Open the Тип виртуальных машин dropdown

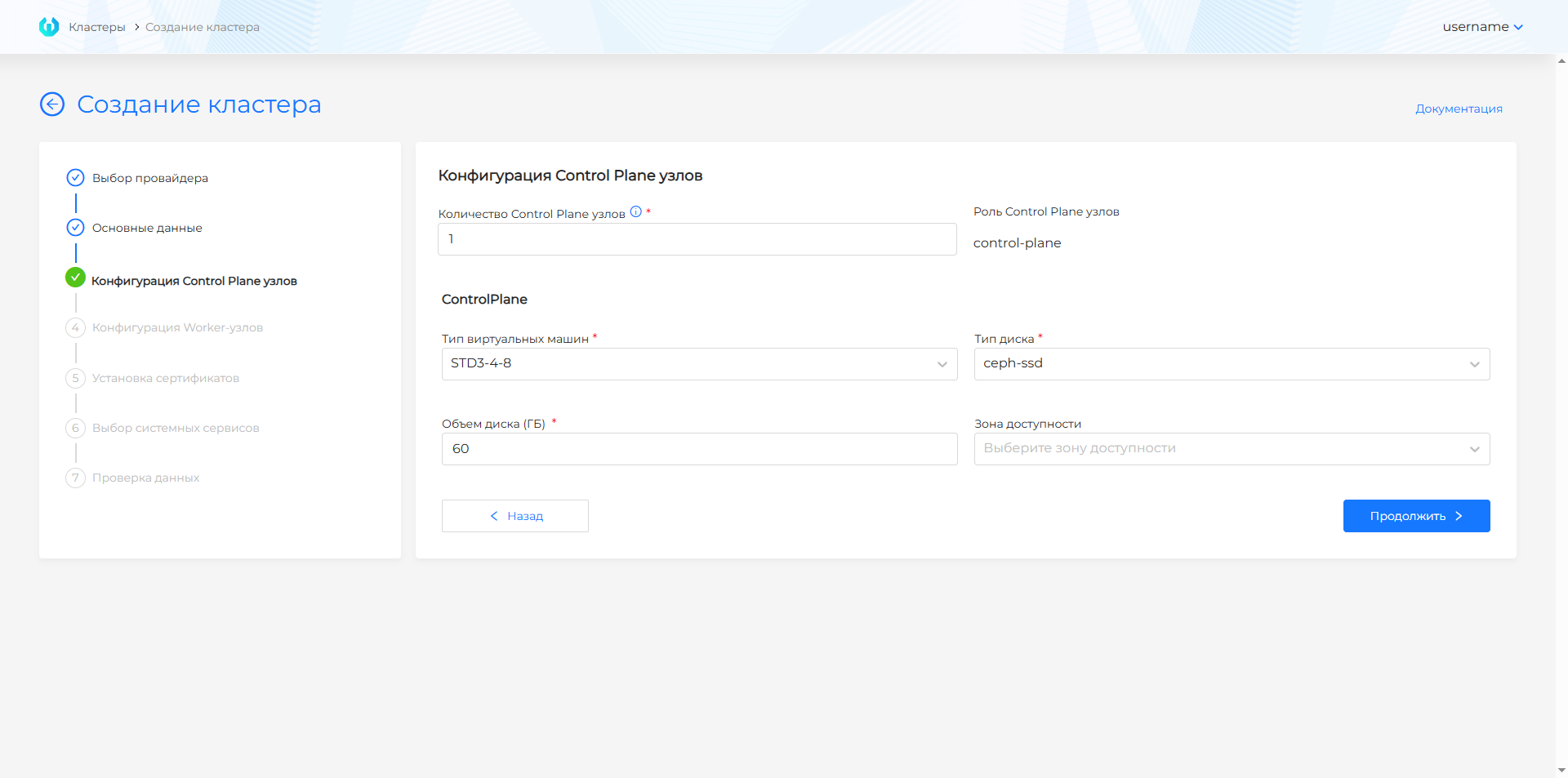tap(699, 364)
